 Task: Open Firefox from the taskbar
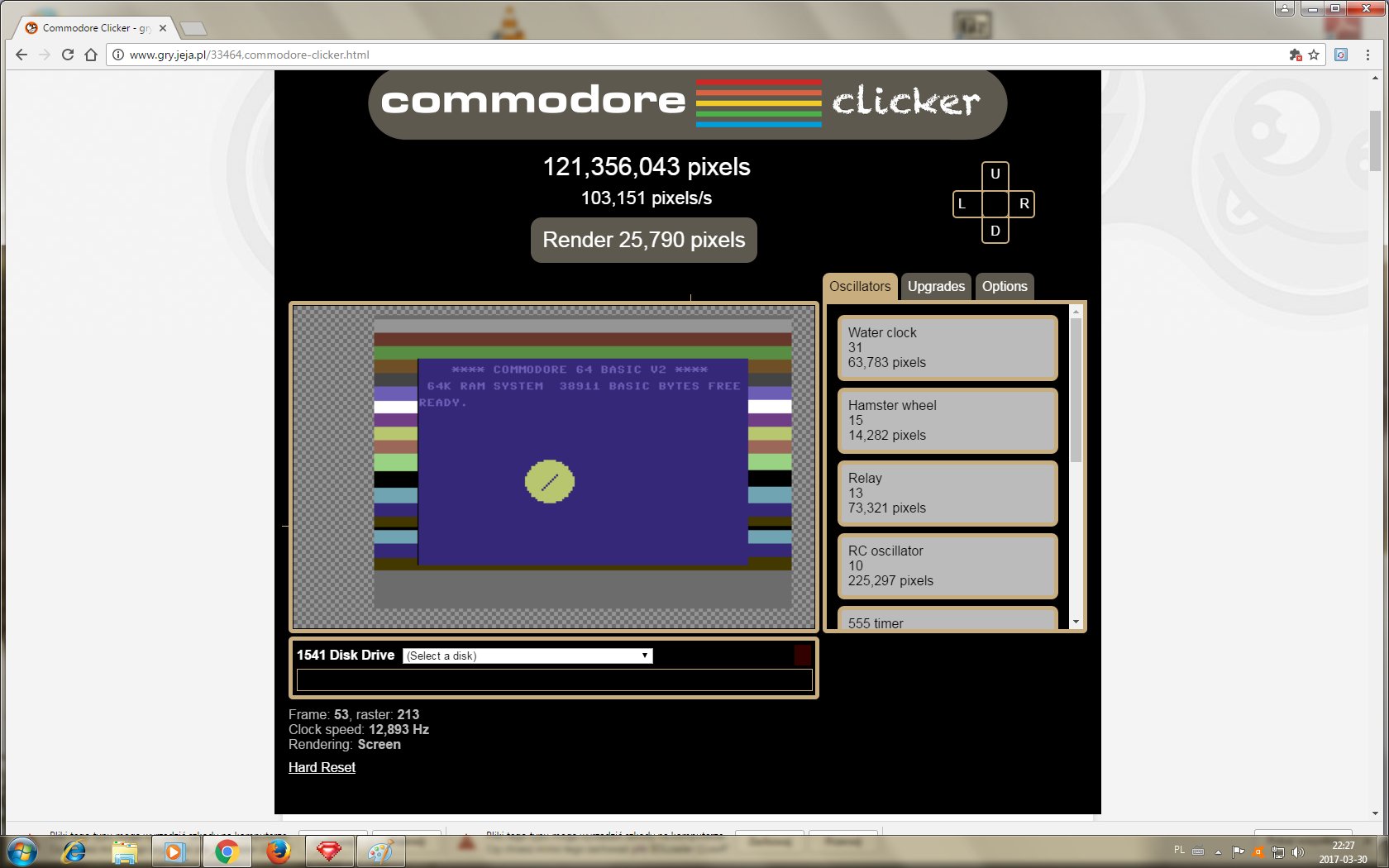pyautogui.click(x=278, y=851)
